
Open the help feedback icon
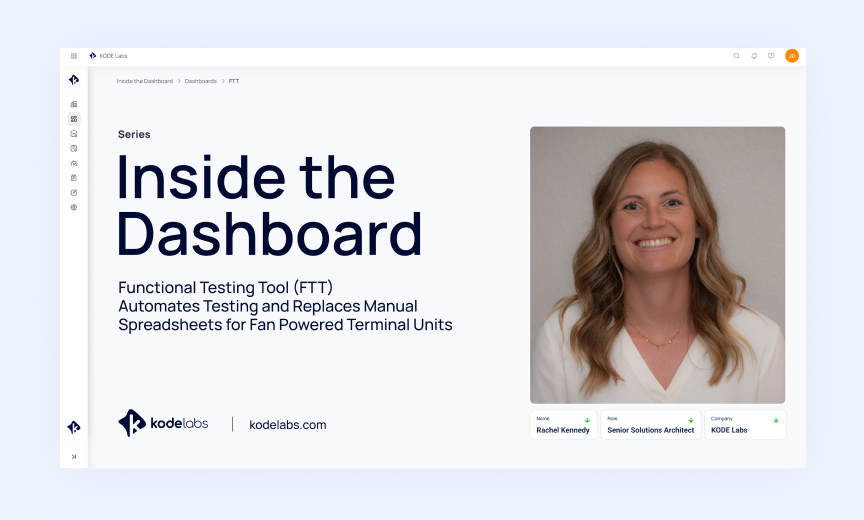point(771,56)
